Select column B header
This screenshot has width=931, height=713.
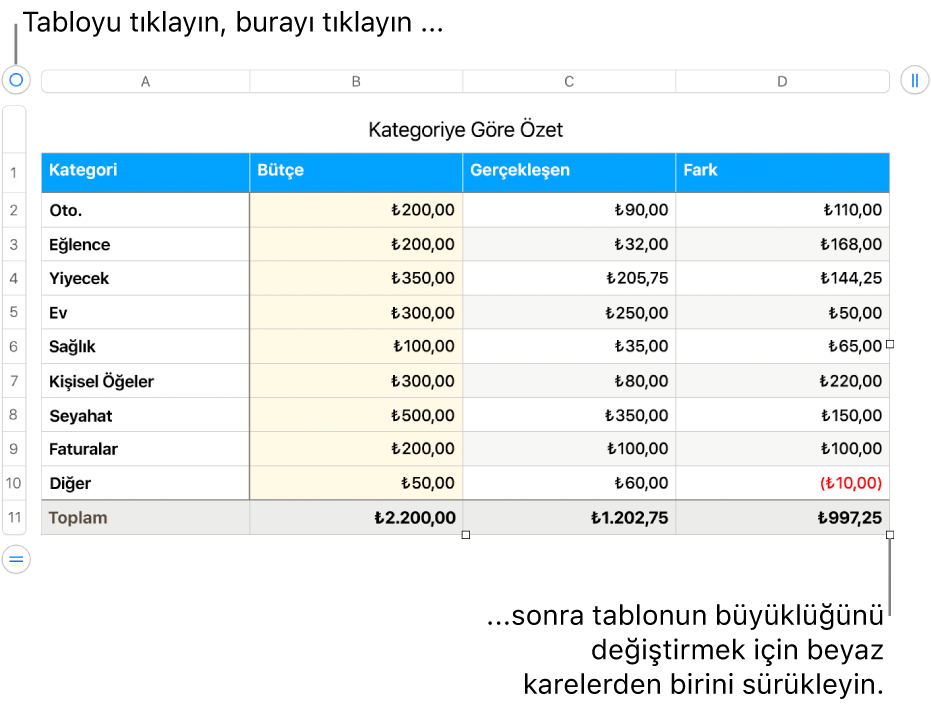(x=356, y=81)
